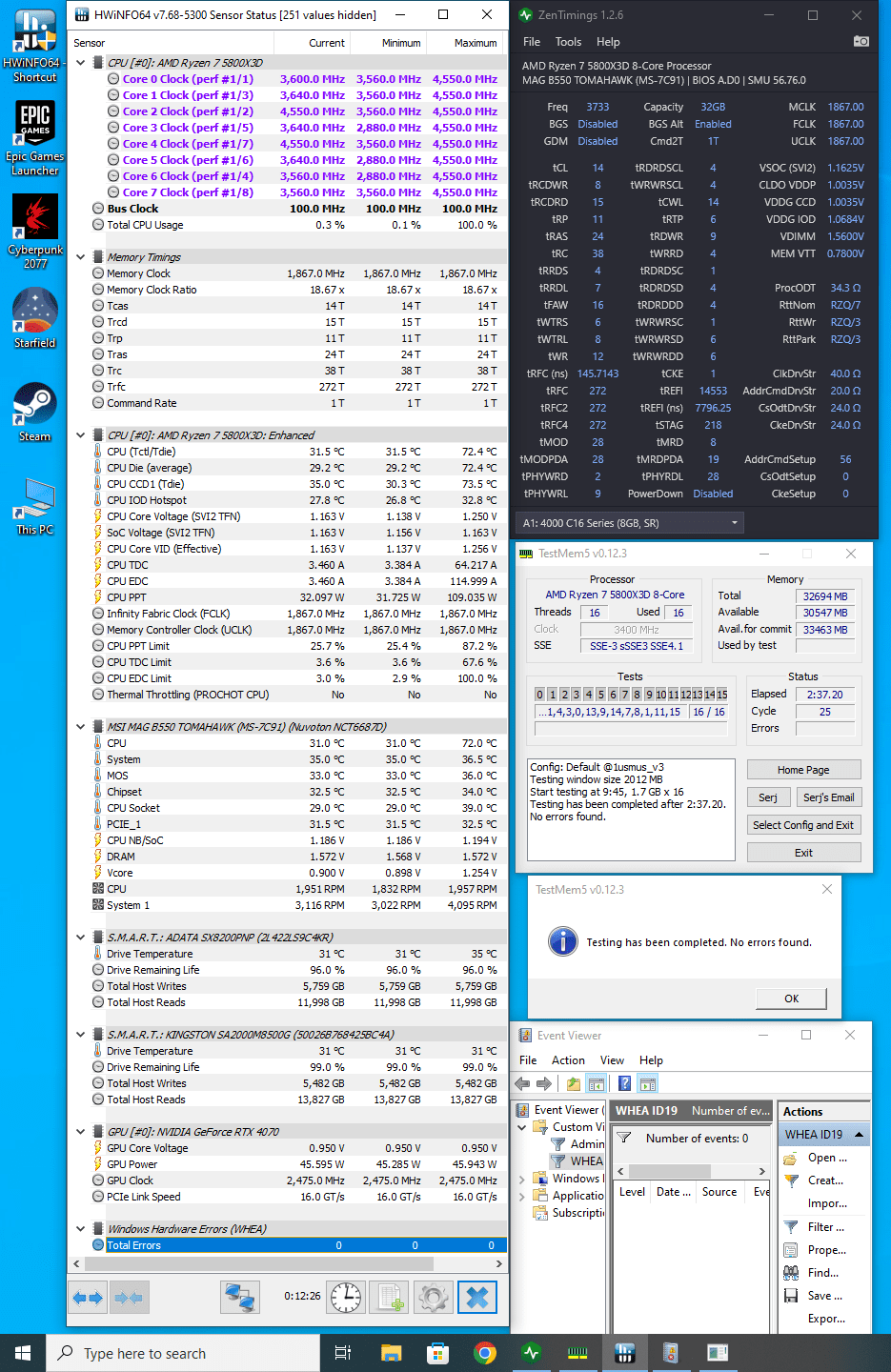Click TestMem5 Exit button

(803, 853)
